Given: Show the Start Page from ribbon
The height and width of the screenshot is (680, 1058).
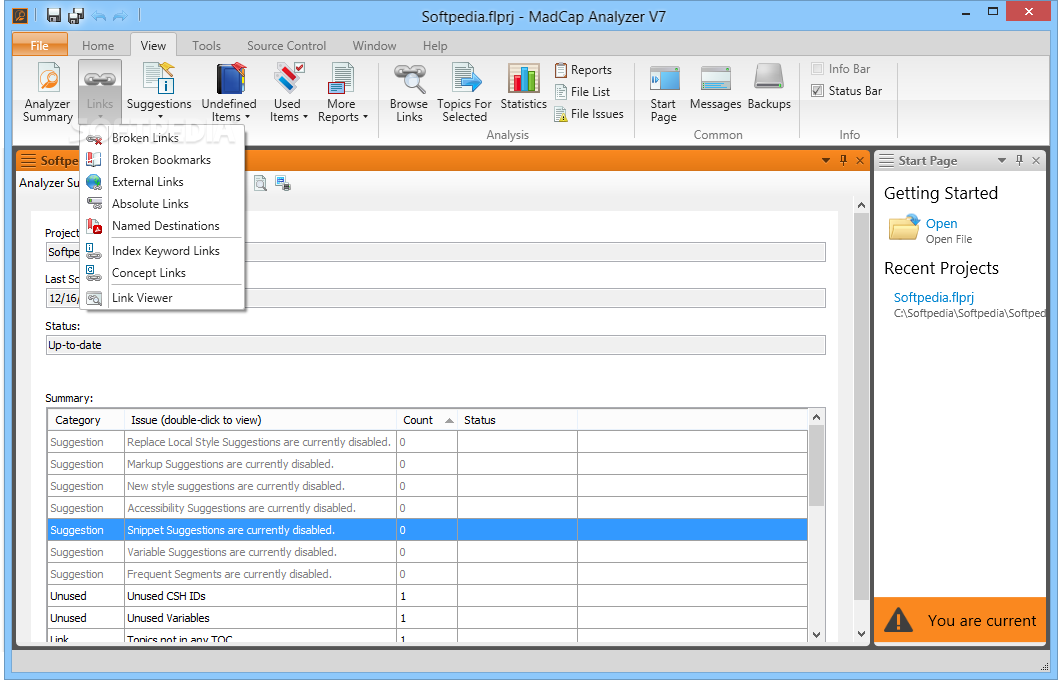Looking at the screenshot, I should pyautogui.click(x=664, y=92).
